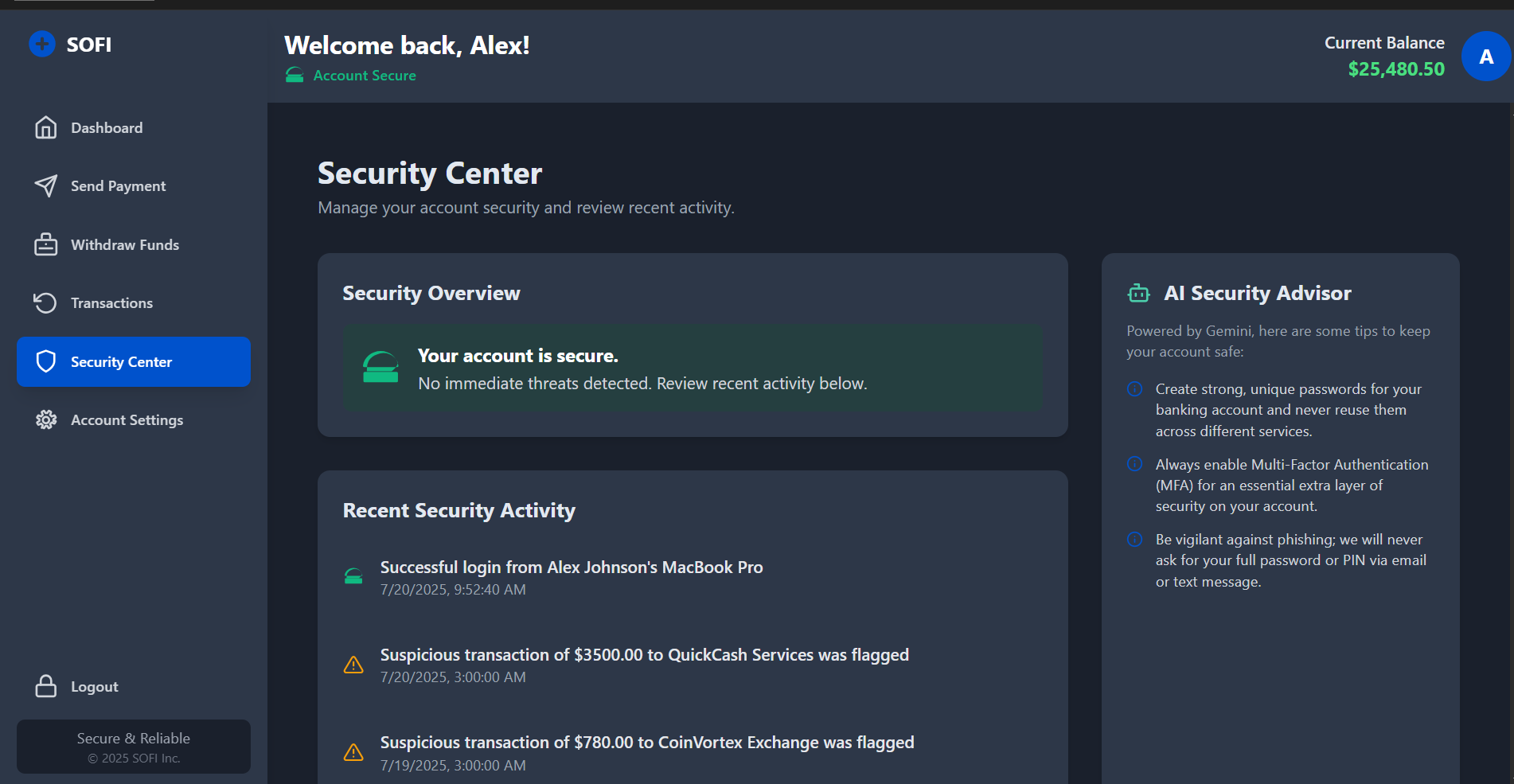
Task: Click the Current Balance amount $25,480.50
Action: (x=1395, y=69)
